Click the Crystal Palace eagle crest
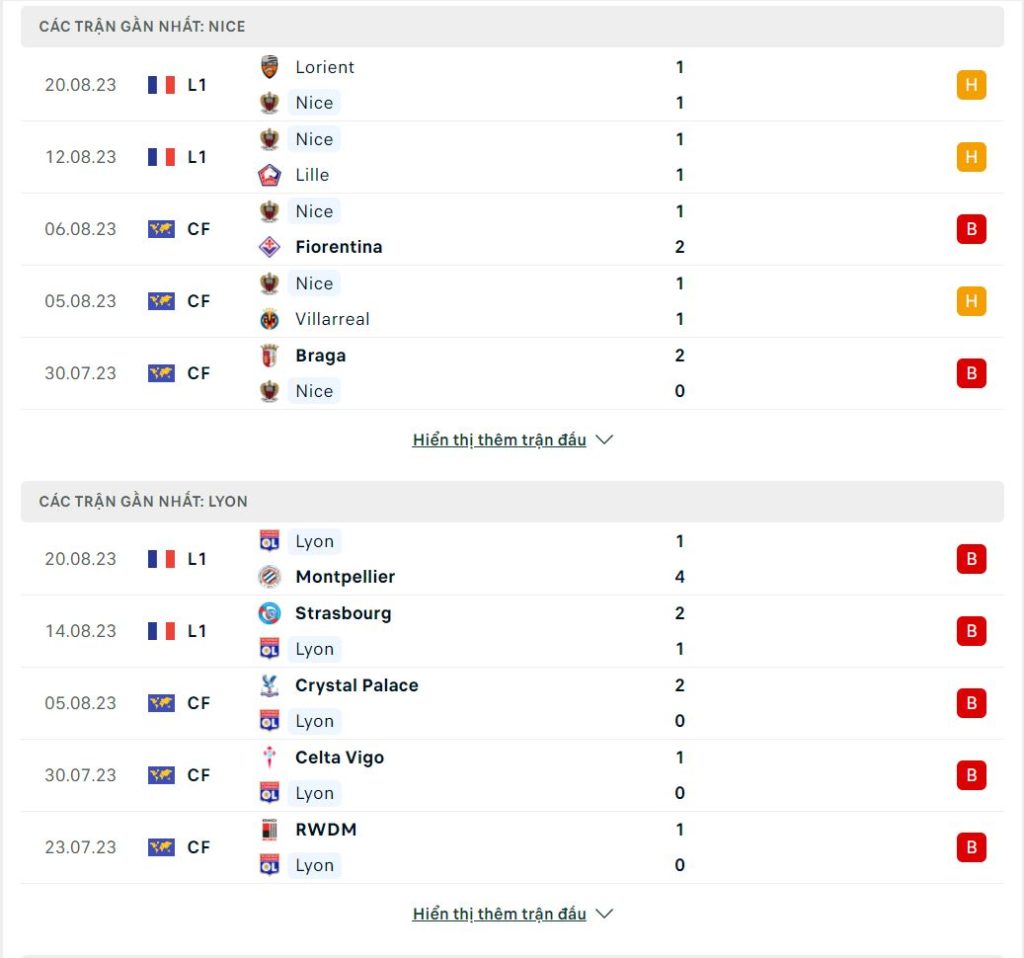Screen dimensions: 1024x958 pyautogui.click(x=269, y=686)
